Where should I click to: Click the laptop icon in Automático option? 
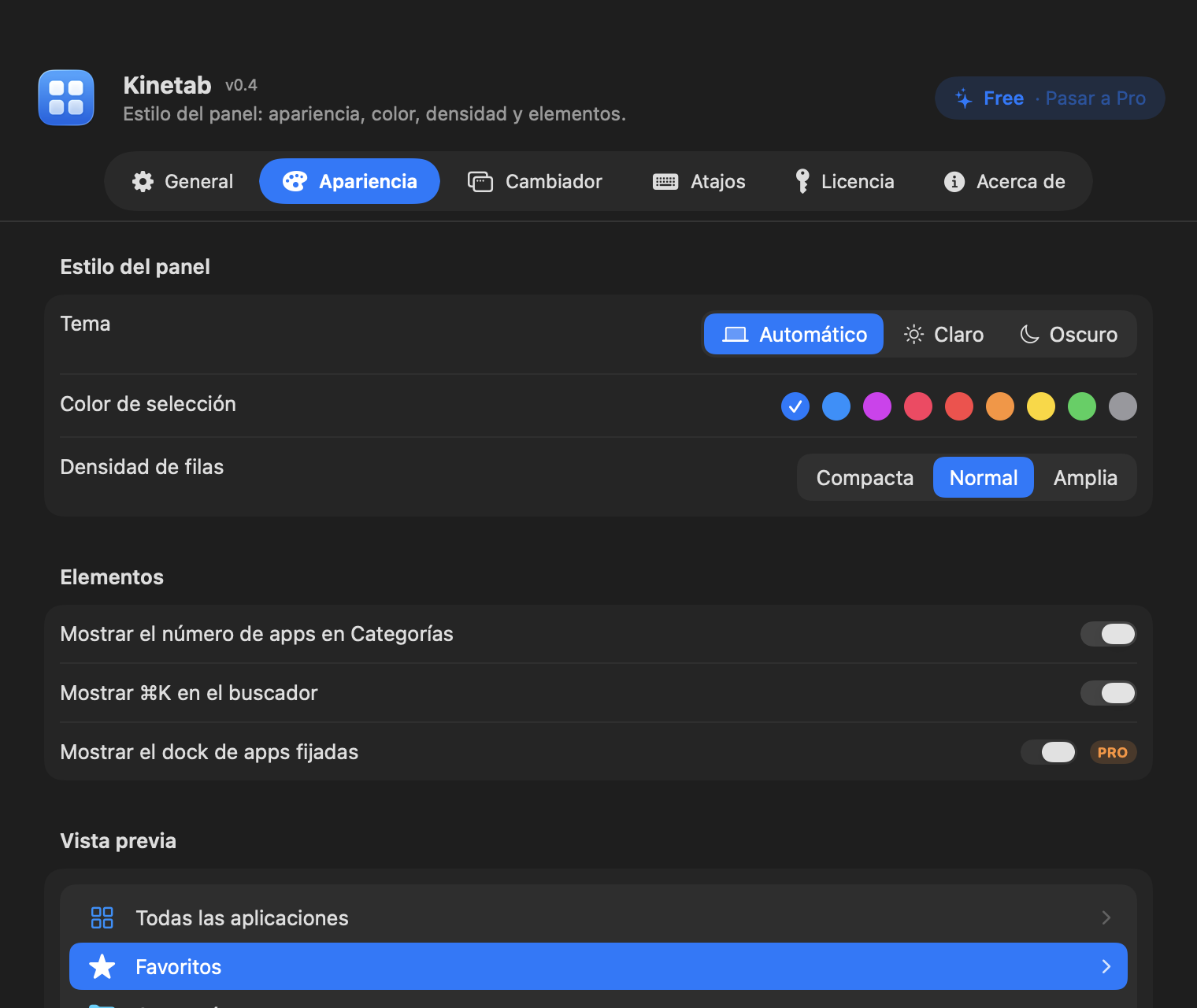(x=736, y=335)
